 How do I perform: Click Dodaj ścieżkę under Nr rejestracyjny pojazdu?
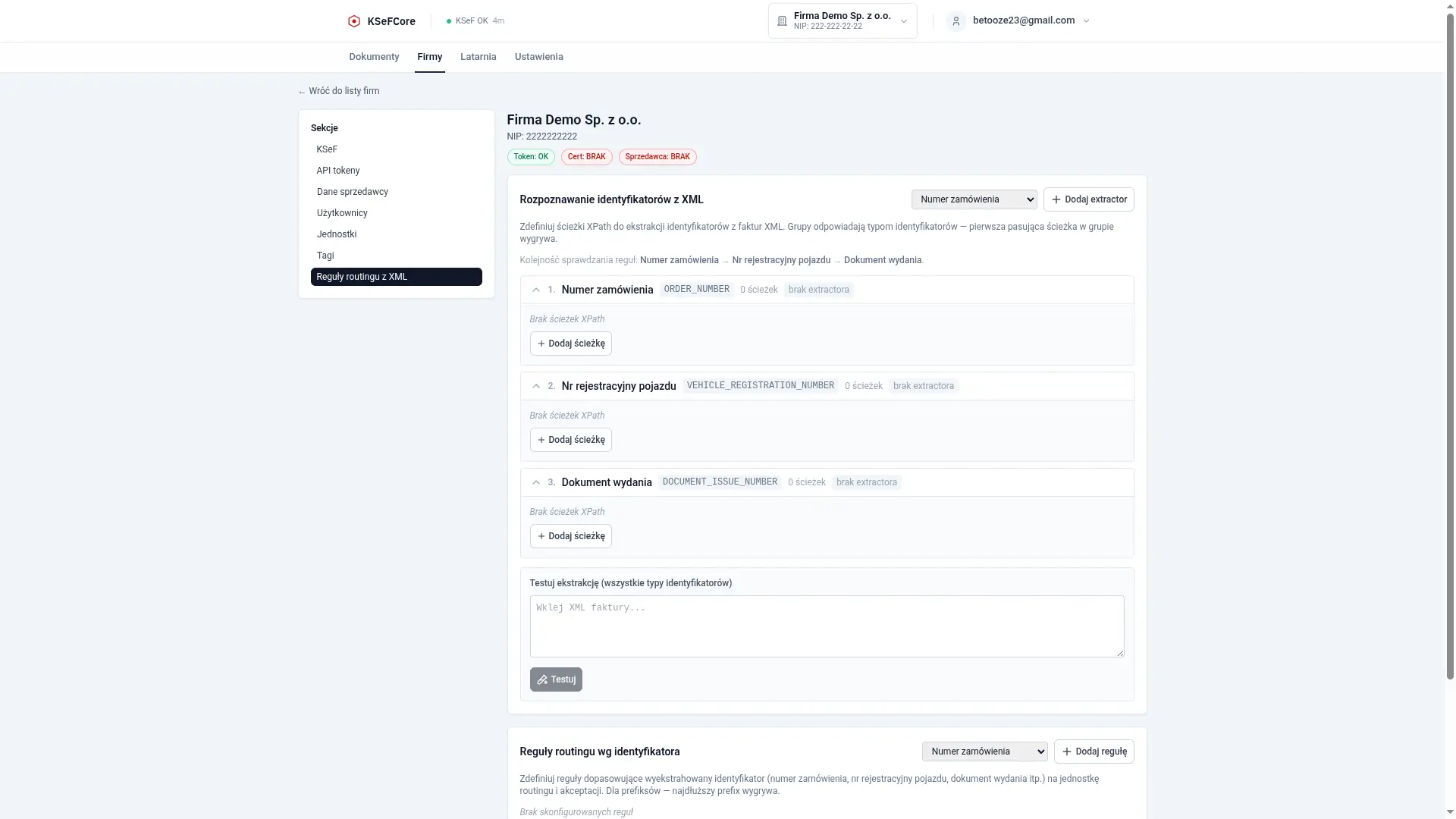tap(570, 440)
